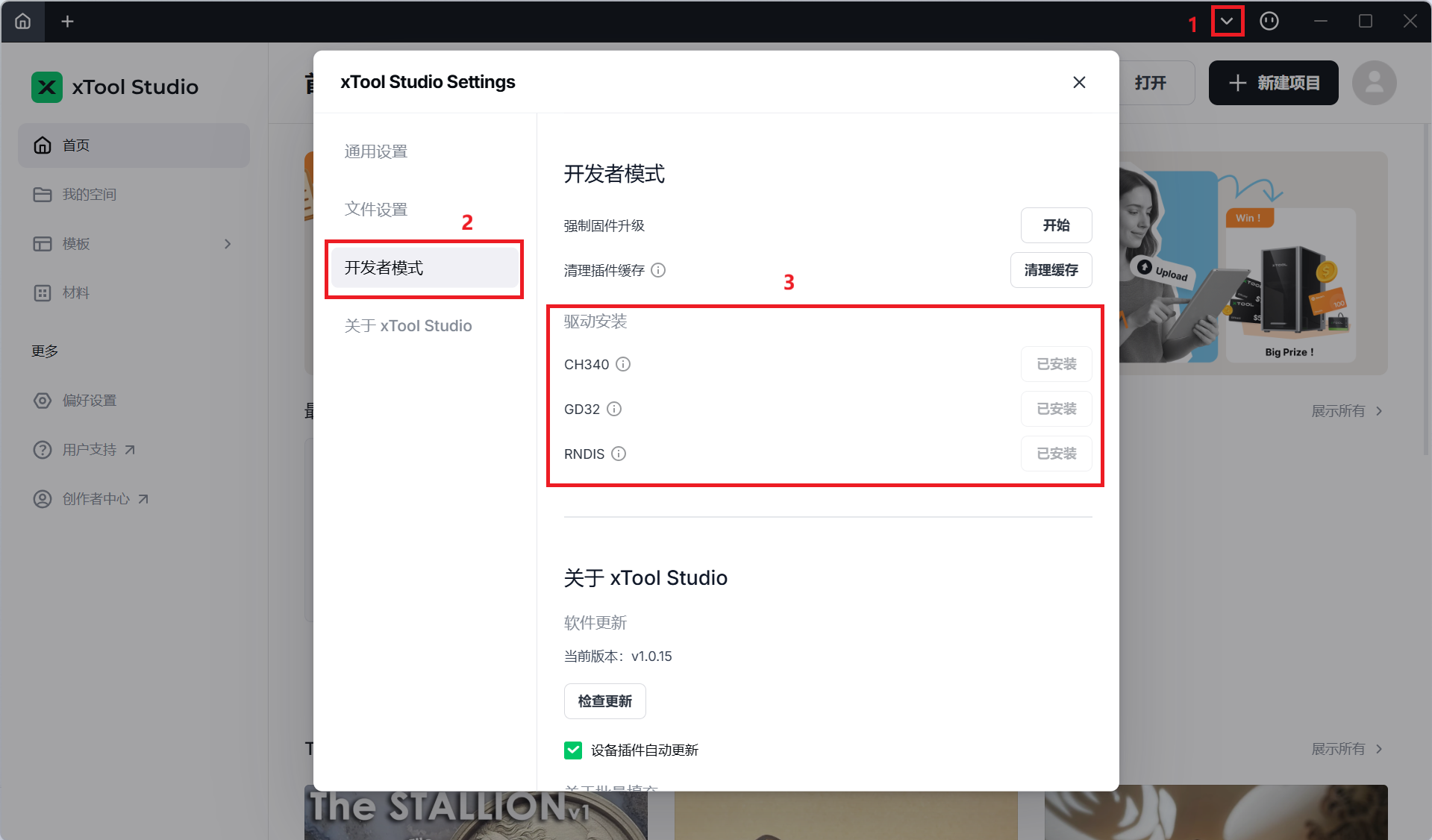The image size is (1432, 840).
Task: Open the title bar dropdown arrow menu
Action: pyautogui.click(x=1227, y=21)
